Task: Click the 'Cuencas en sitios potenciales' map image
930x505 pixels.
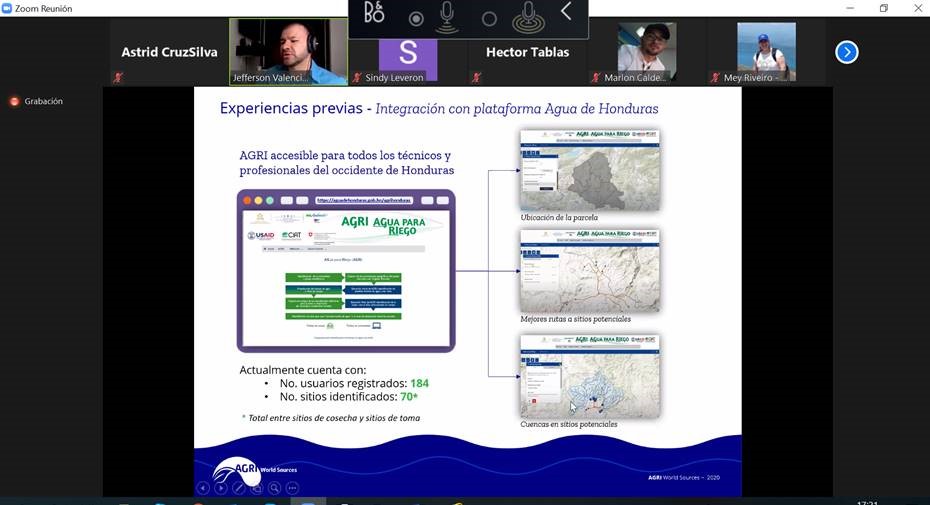Action: 590,376
